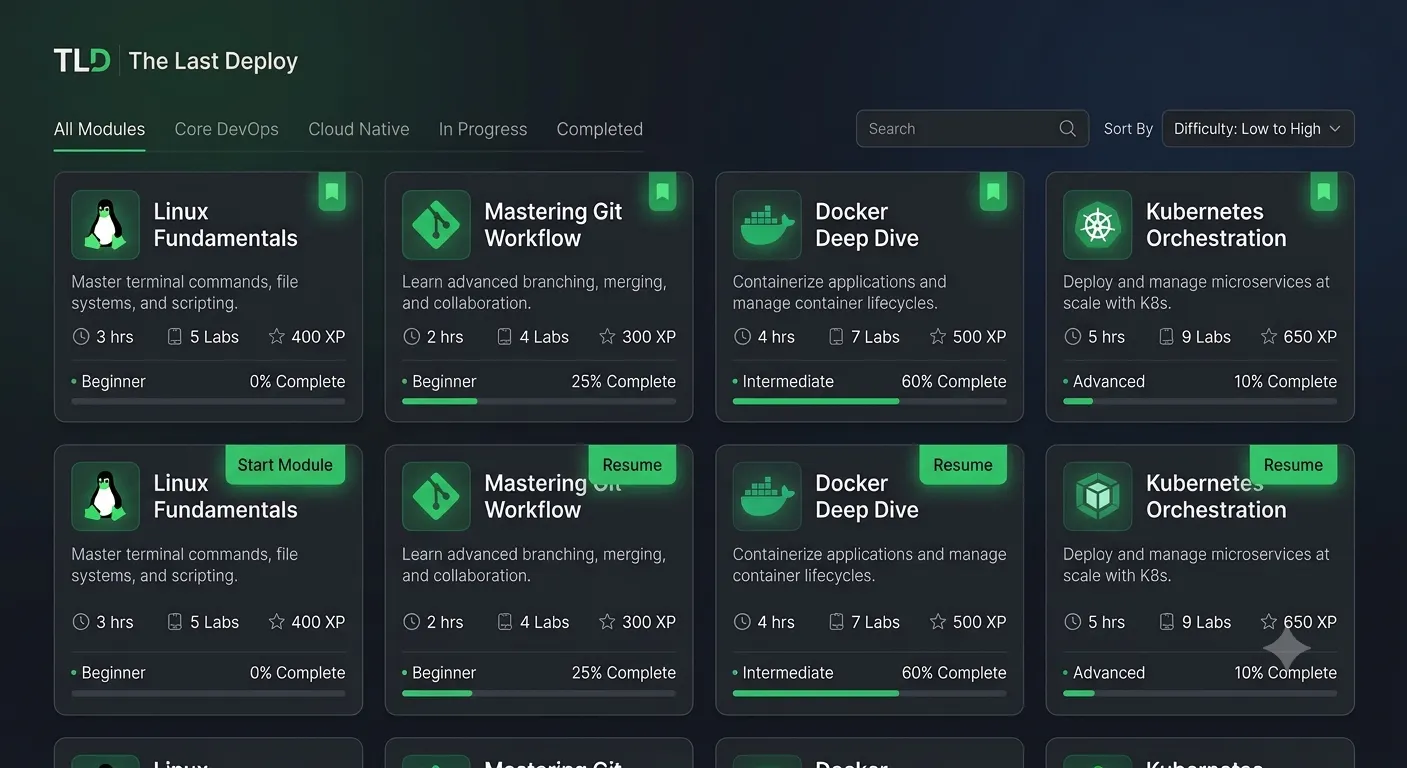1407x768 pixels.
Task: Click the star icon beside 650 XP on the bookmarked Kubernetes card
Action: tap(1269, 337)
